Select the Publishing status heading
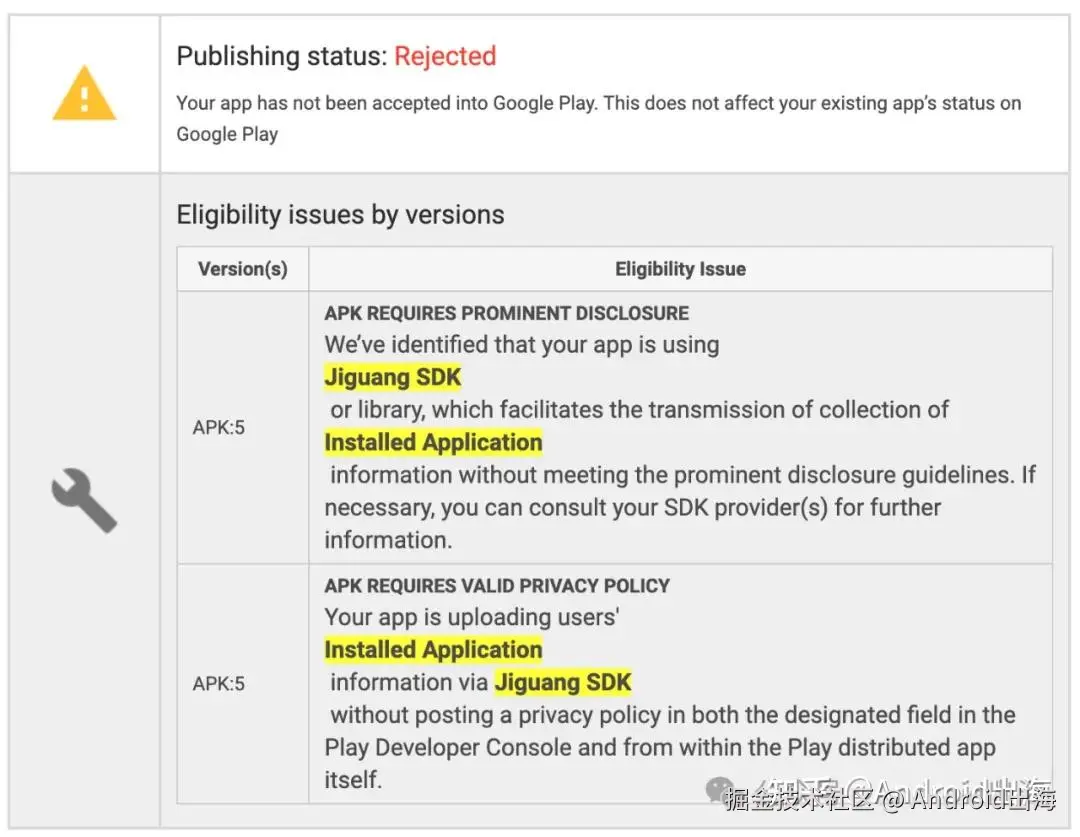The height and width of the screenshot is (837, 1080). pyautogui.click(x=336, y=56)
